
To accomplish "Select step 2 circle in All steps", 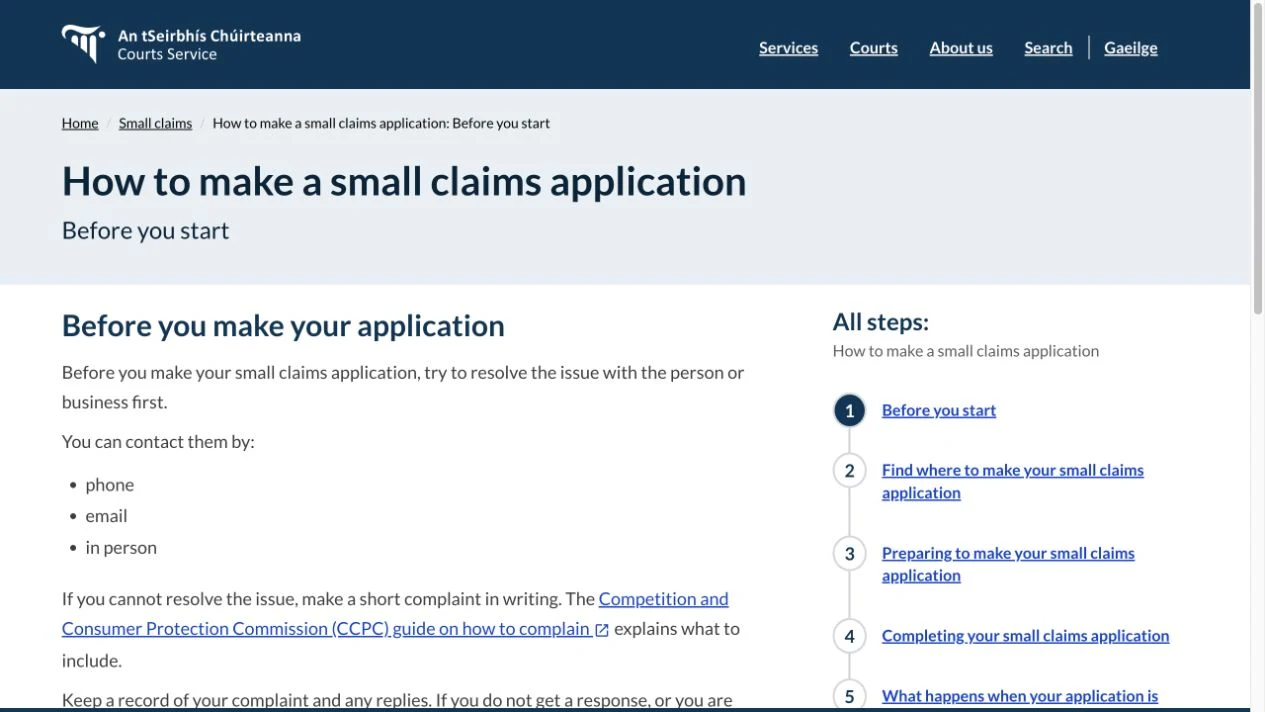I will click(849, 470).
